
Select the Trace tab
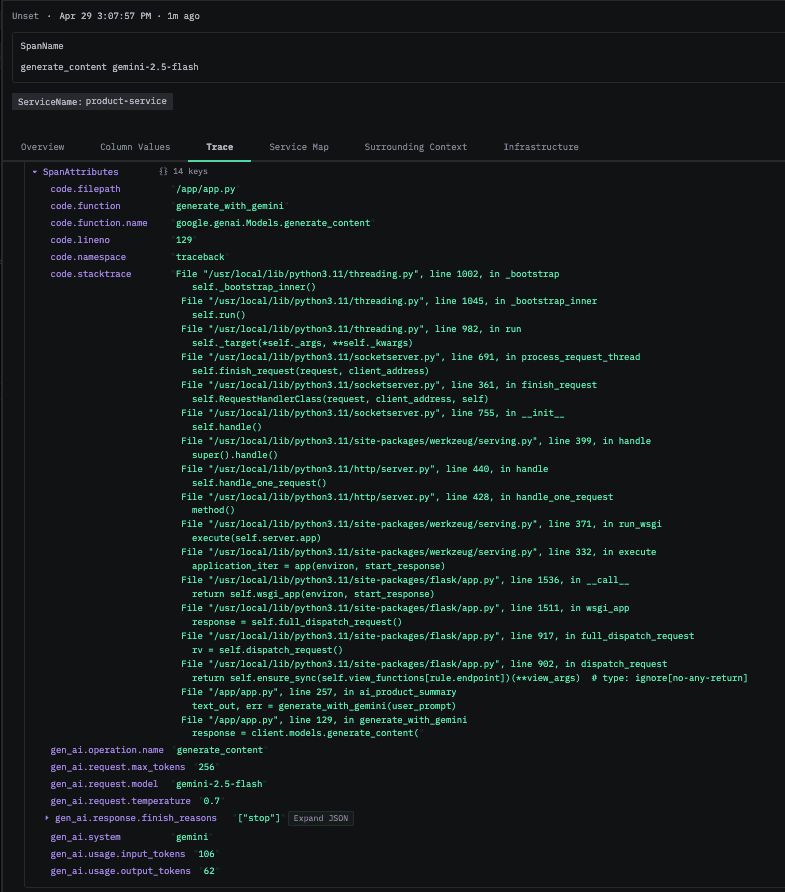click(x=220, y=147)
